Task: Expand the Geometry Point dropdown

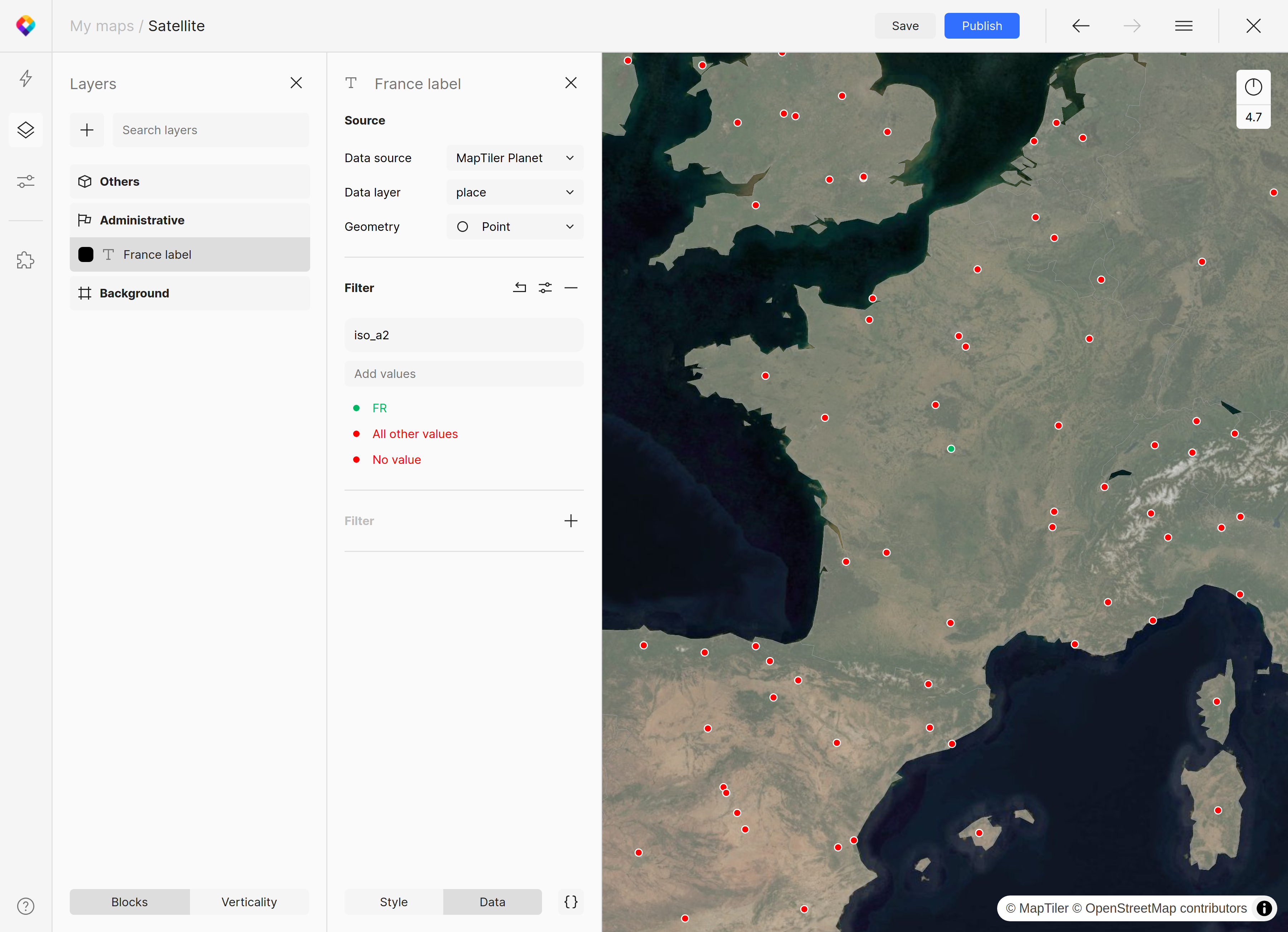Action: coord(514,227)
